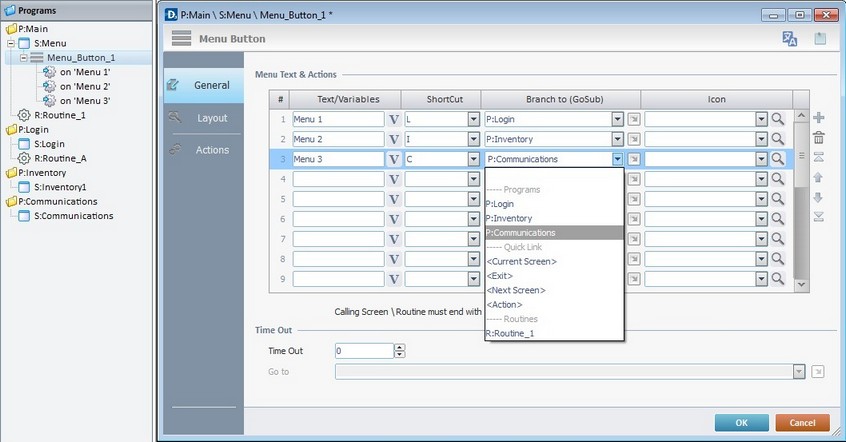Click the trash icon to delete row
The image size is (846, 442).
[818, 137]
